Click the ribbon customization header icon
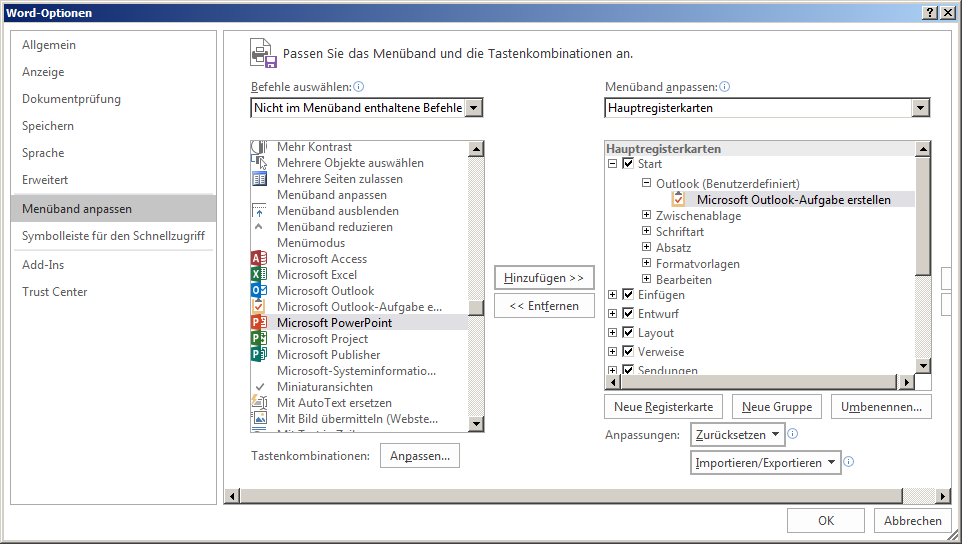Image resolution: width=962 pixels, height=544 pixels. (264, 53)
